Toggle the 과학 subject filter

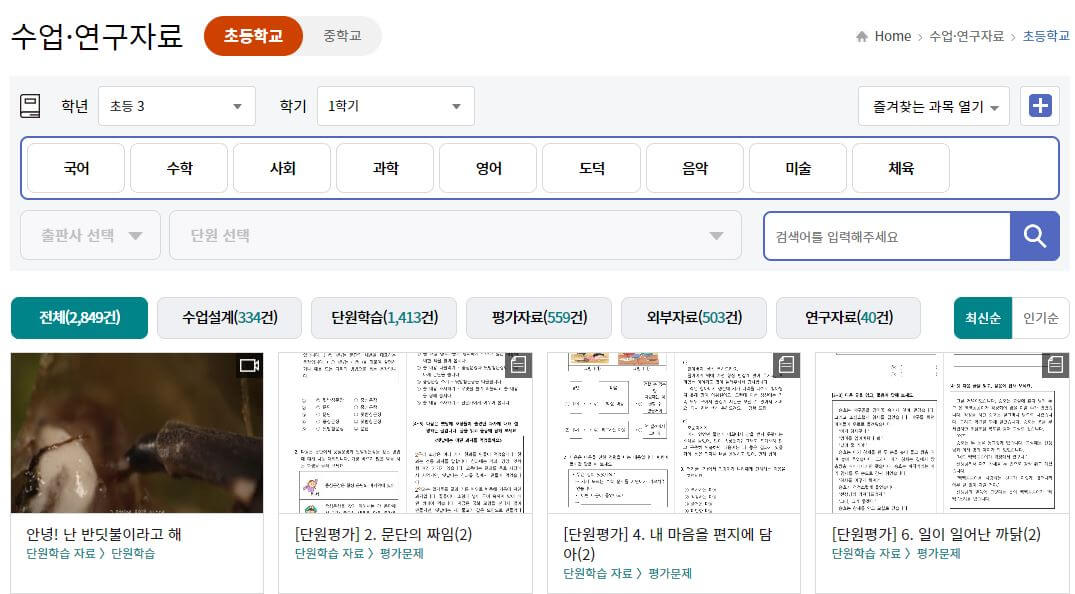pos(384,167)
